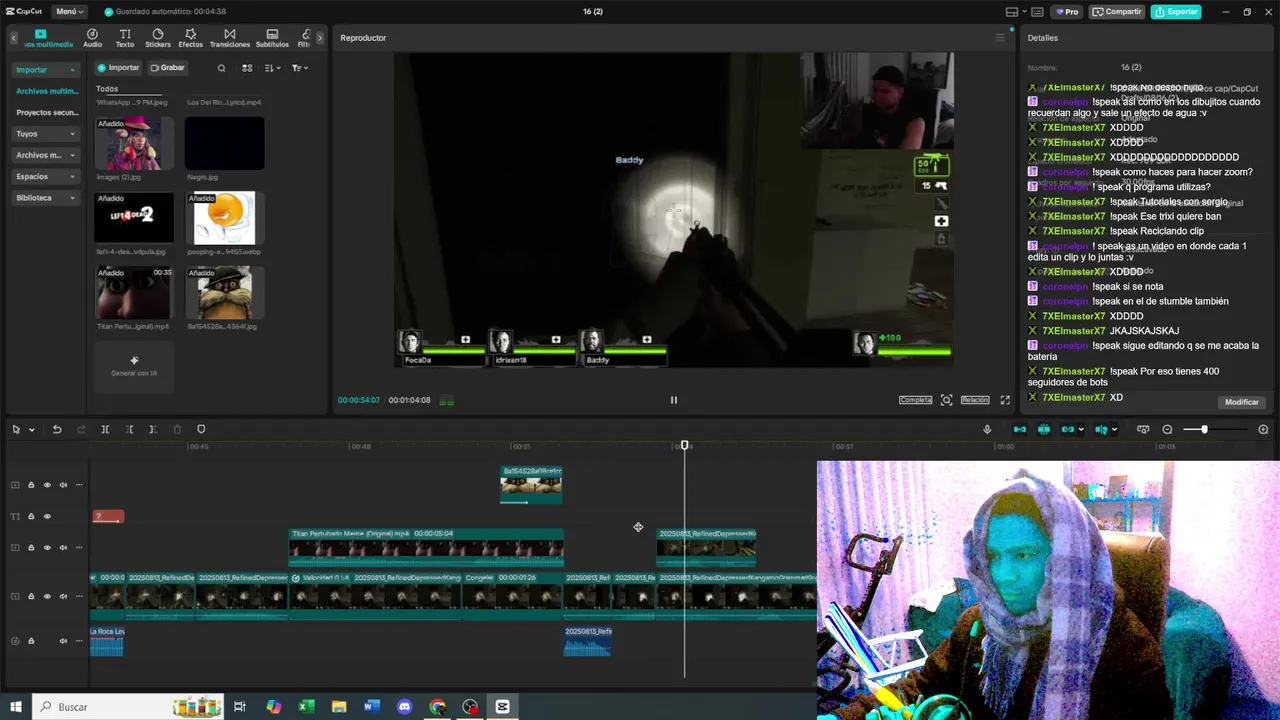Screen dimensions: 1280x720
Task: Open the Audio media tab
Action: [92, 38]
